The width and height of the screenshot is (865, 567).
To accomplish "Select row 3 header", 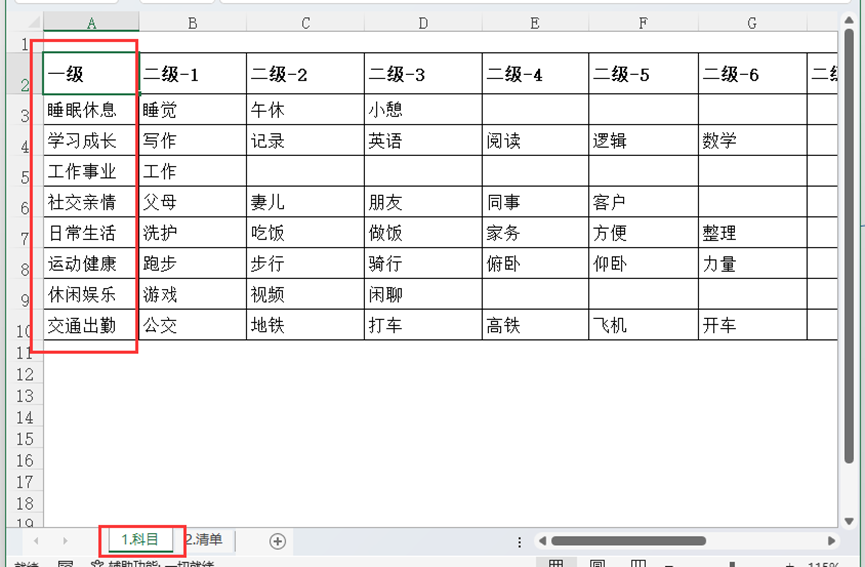I will tap(25, 109).
